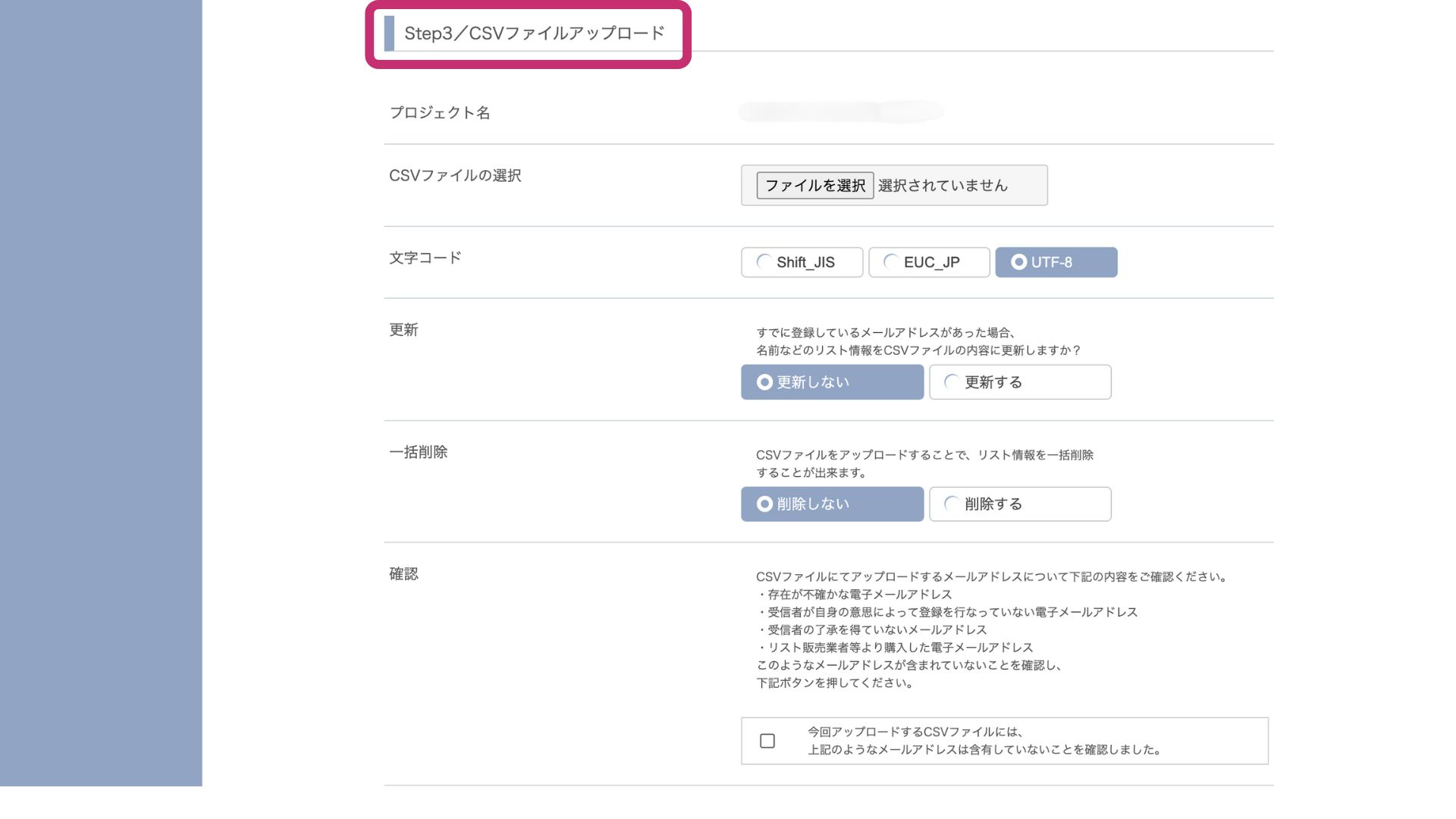
Task: Click the ファイルを選択 file chooser button
Action: tap(814, 185)
